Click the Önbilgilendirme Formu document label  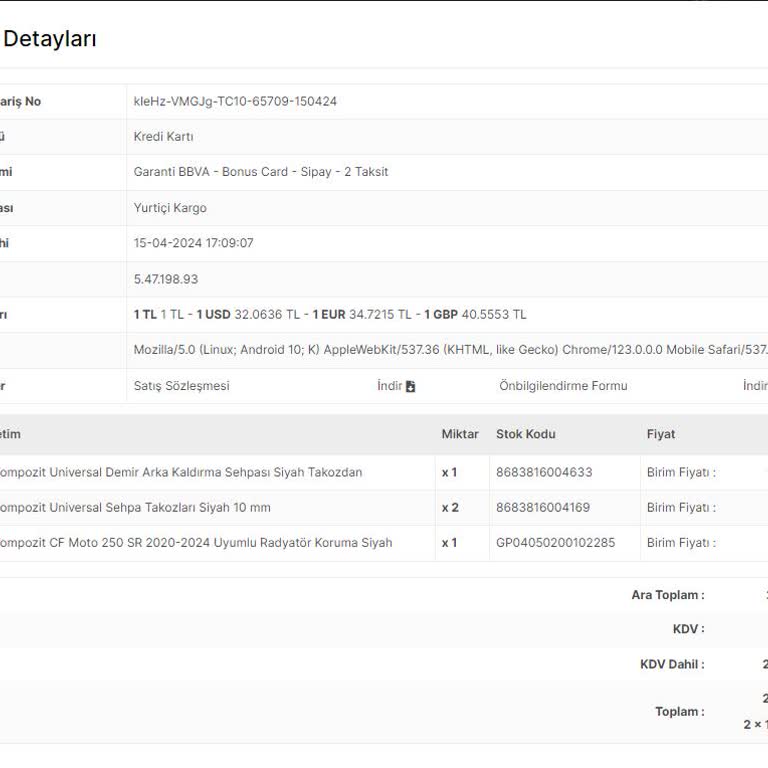(563, 386)
